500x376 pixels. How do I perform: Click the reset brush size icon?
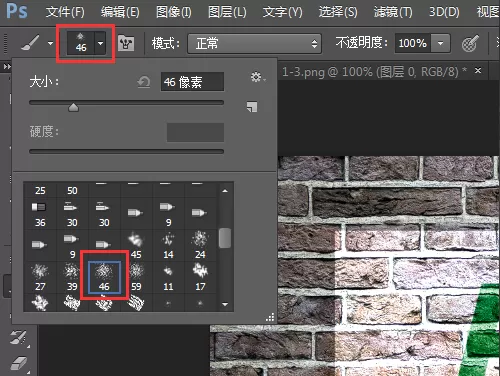pos(144,82)
